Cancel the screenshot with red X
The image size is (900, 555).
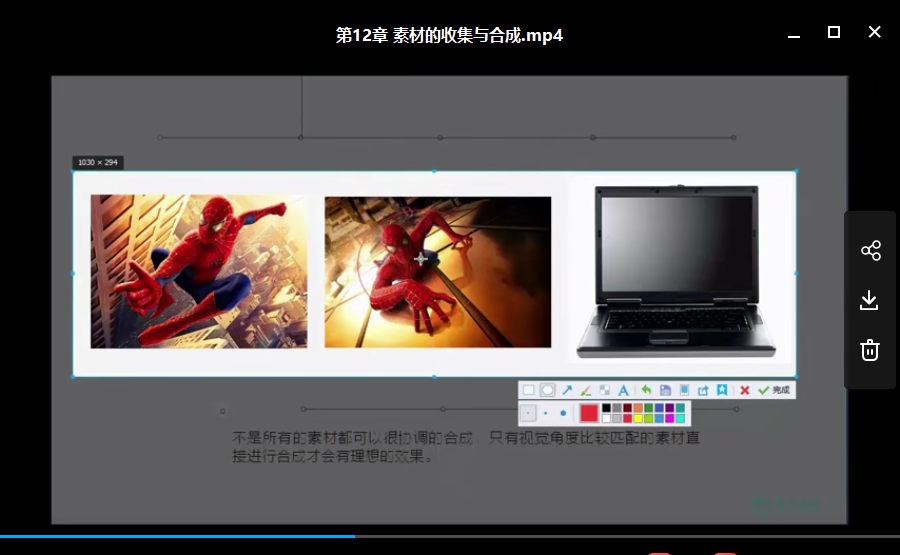[744, 390]
